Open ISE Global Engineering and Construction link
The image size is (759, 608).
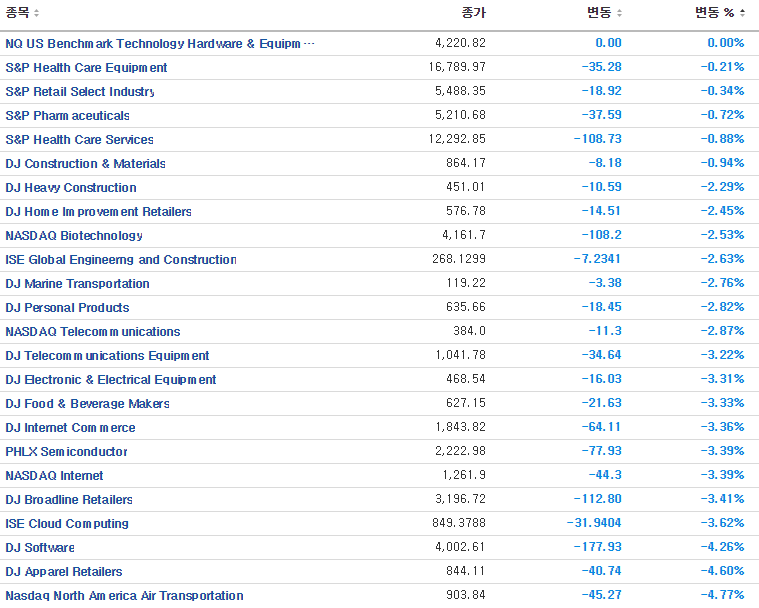pyautogui.click(x=121, y=259)
